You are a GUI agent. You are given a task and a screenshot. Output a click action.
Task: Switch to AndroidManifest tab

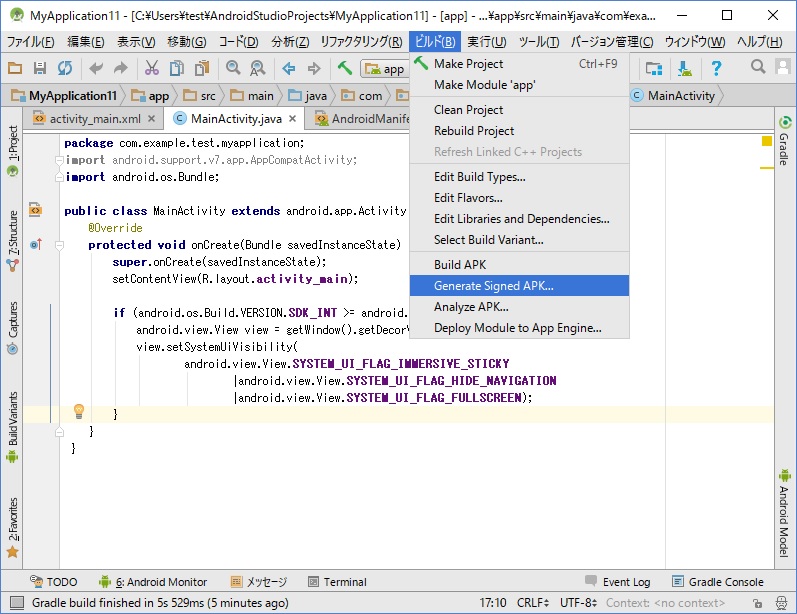pyautogui.click(x=363, y=119)
